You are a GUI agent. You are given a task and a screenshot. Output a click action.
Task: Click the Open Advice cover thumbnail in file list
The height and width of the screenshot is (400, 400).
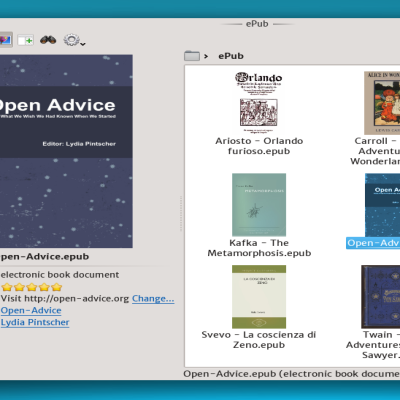pos(382,205)
